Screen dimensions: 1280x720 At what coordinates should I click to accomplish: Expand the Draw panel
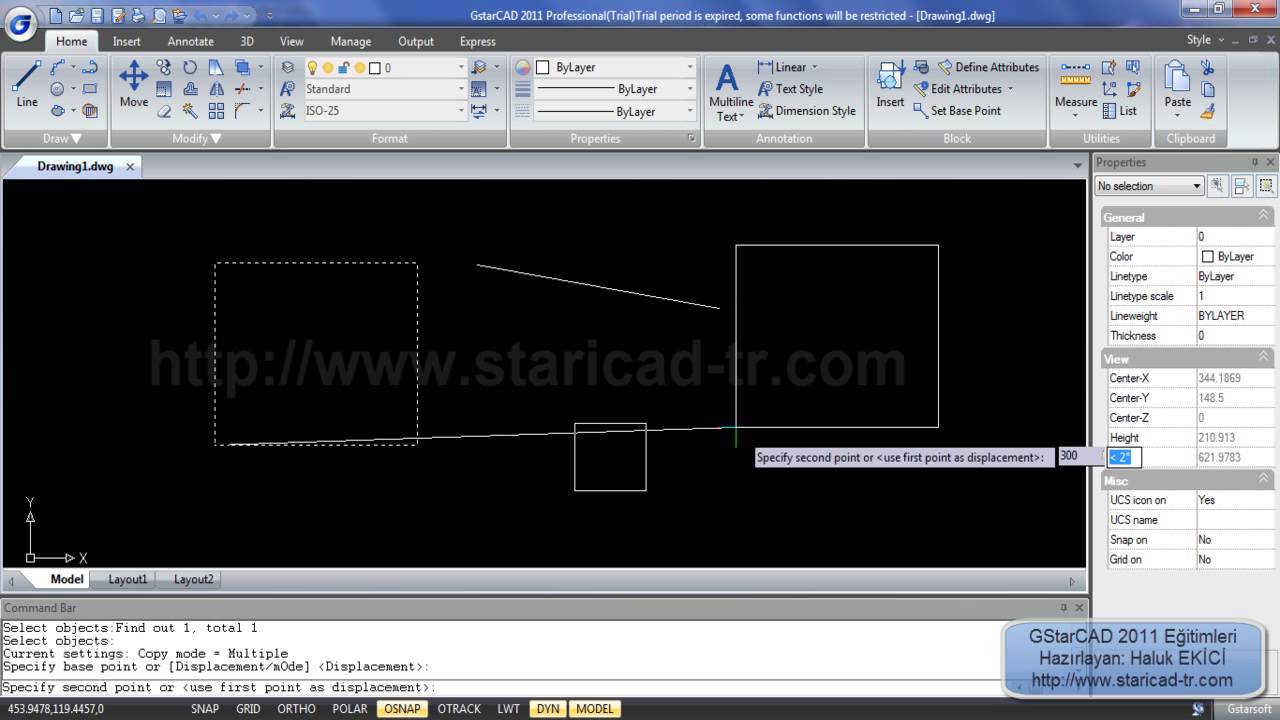point(62,138)
